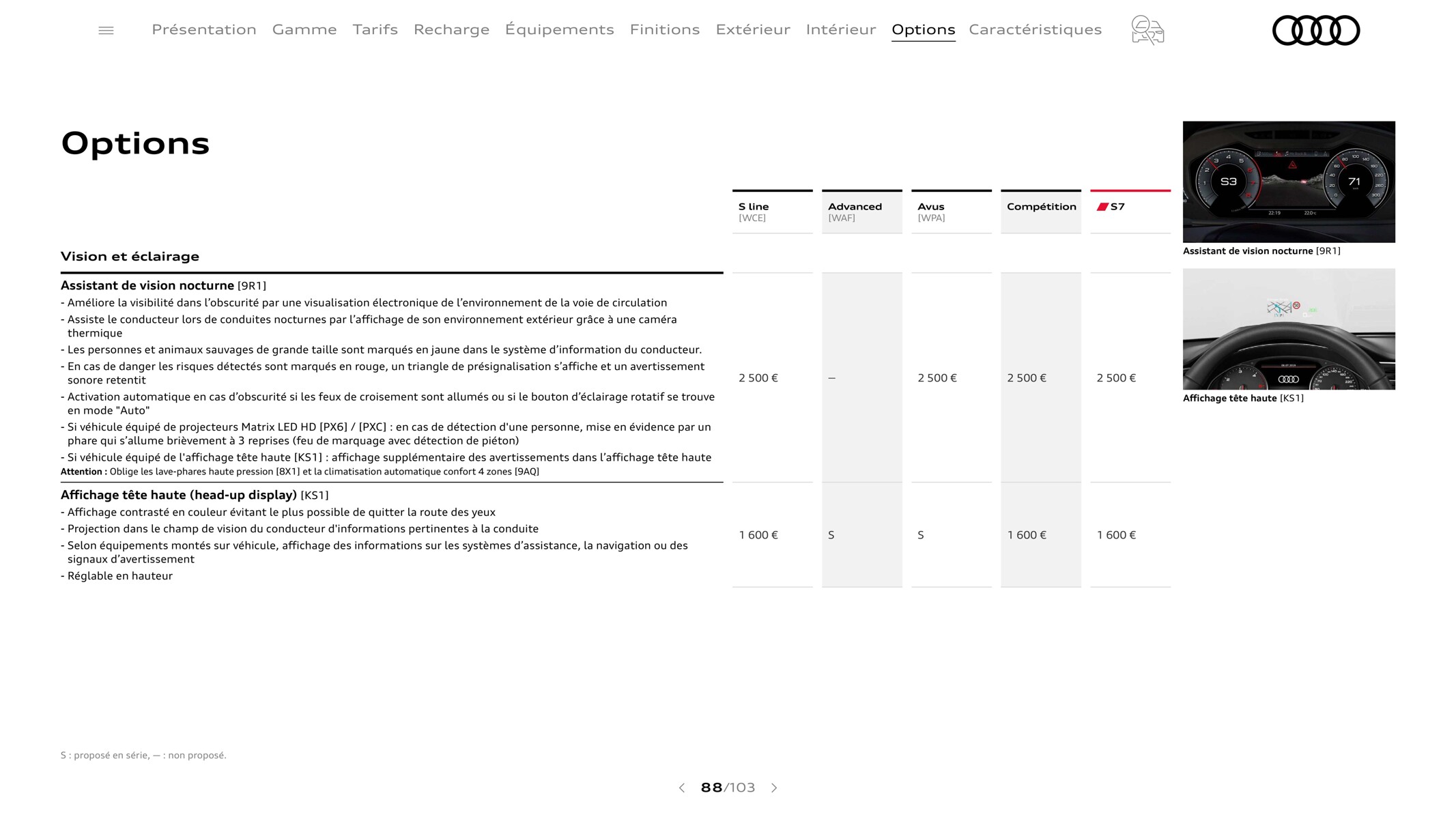Open the Extérieur tab
The width and height of the screenshot is (1456, 819).
click(x=753, y=29)
